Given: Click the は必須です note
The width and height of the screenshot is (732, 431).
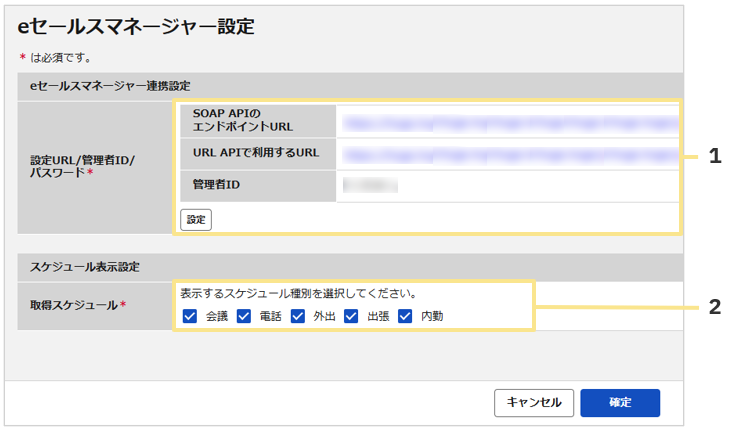Looking at the screenshot, I should coord(56,58).
